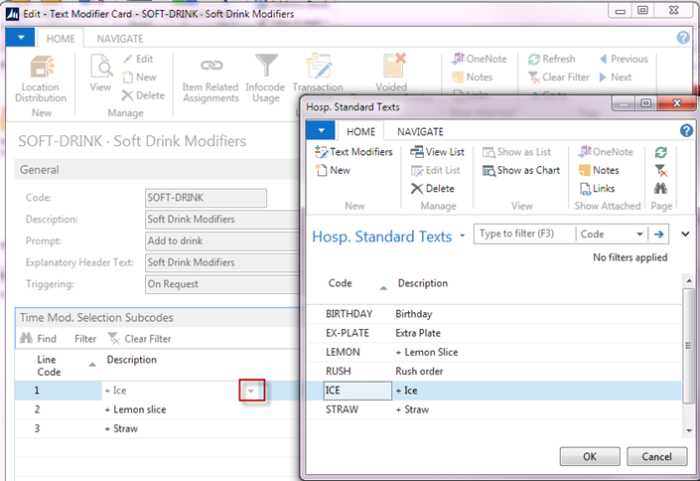Click the green Refresh icon in dialog ribbon
Image resolution: width=700 pixels, height=481 pixels.
coord(661,152)
